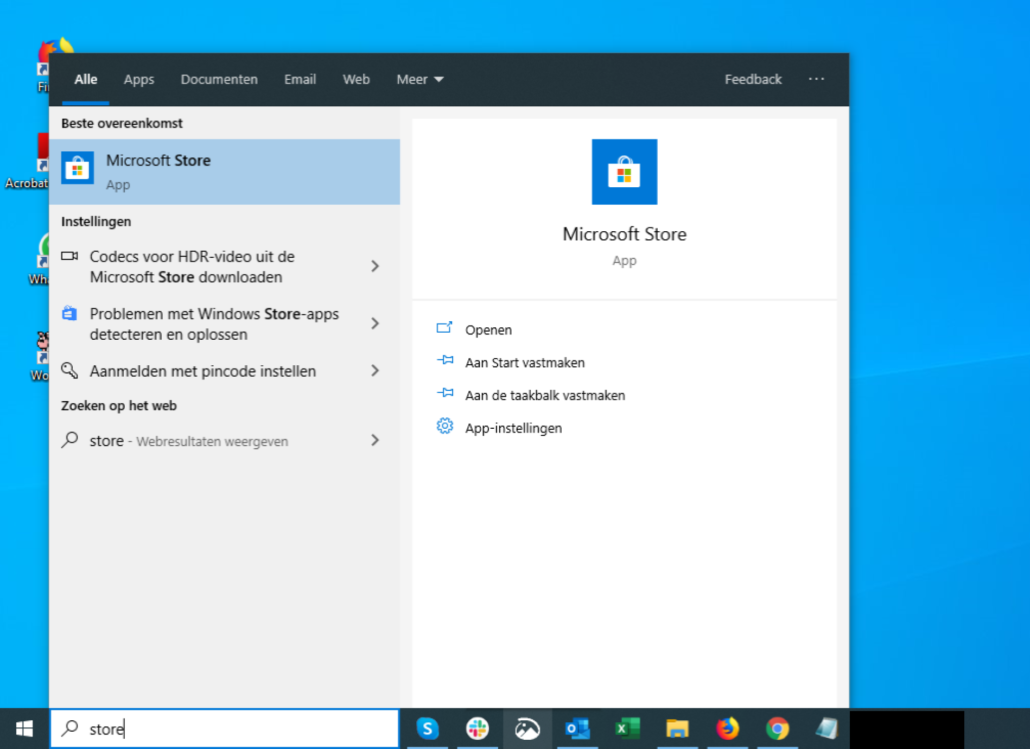Click Openen to launch Microsoft Store
The width and height of the screenshot is (1030, 749).
tap(488, 330)
